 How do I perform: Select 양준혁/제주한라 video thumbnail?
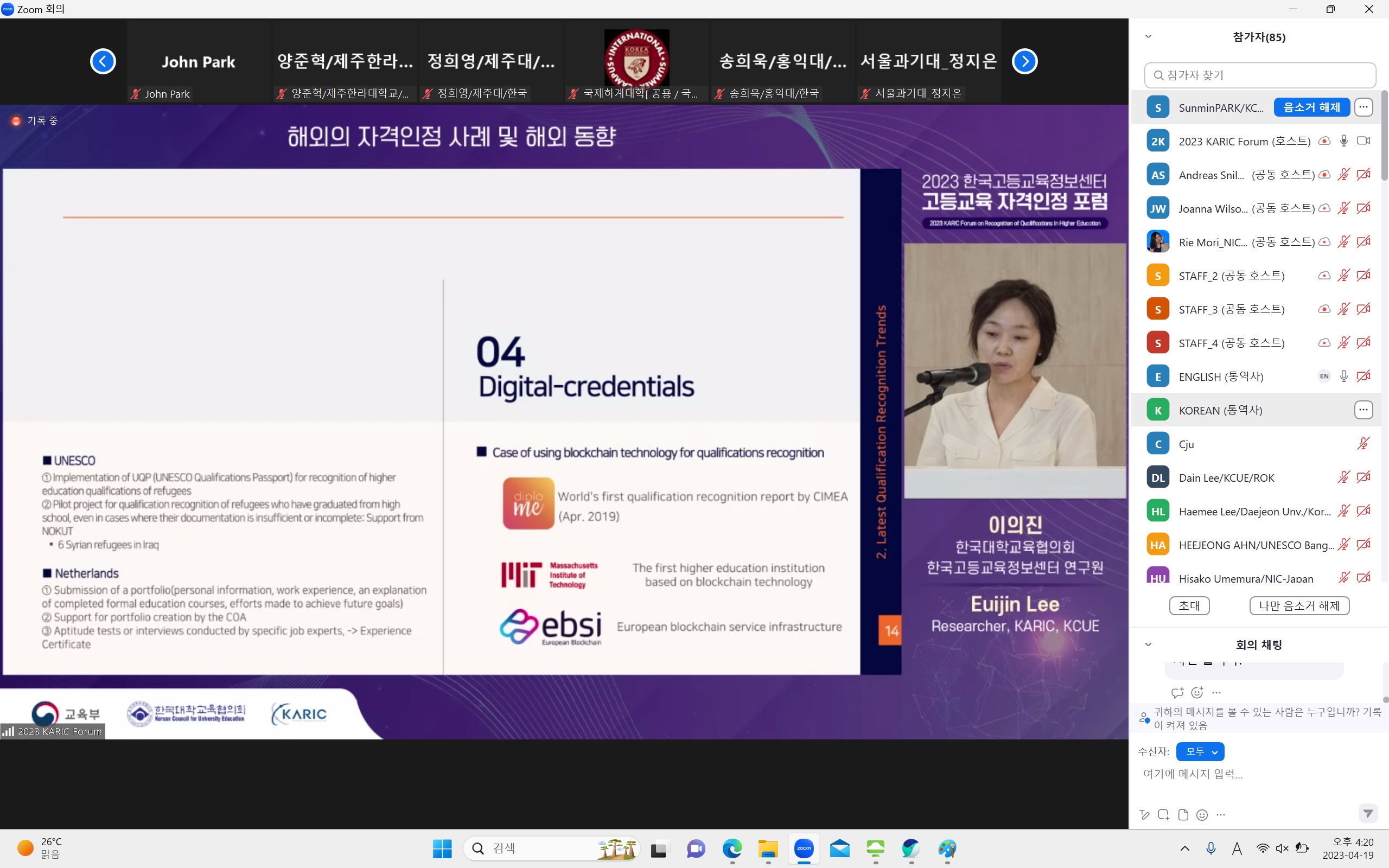345,61
